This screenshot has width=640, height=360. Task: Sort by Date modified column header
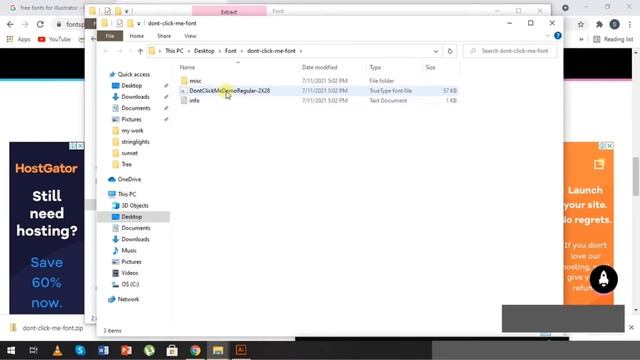point(320,67)
